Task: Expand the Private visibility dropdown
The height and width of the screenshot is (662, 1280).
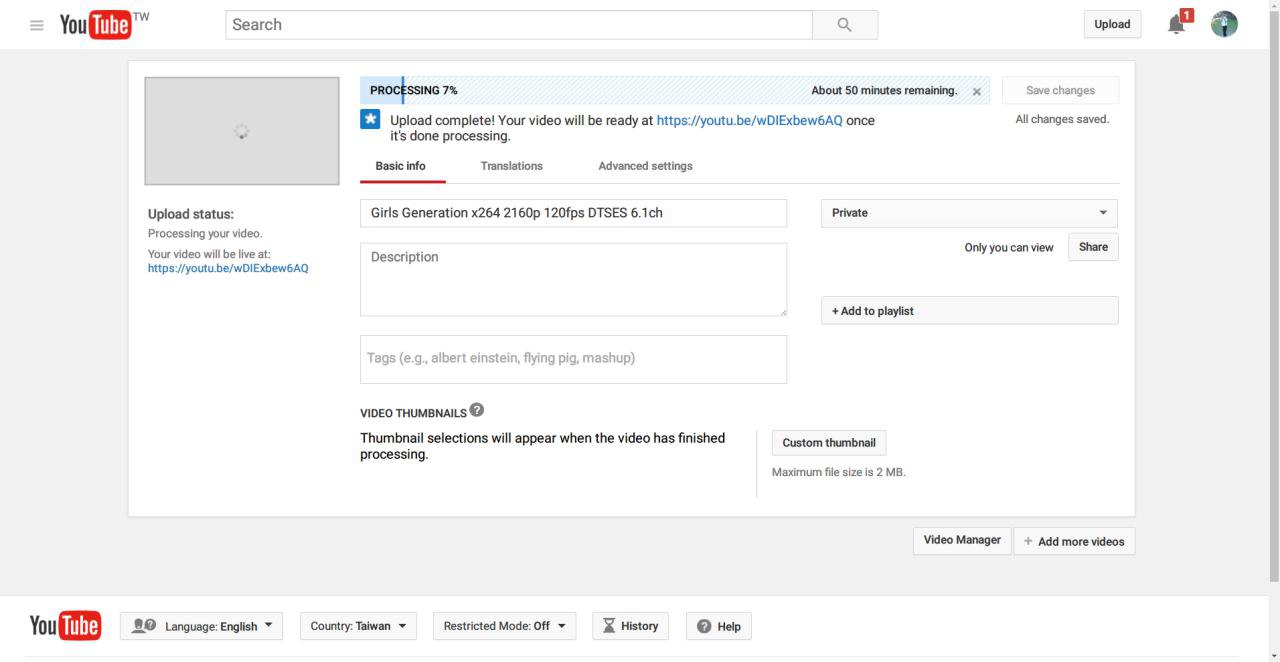Action: [968, 213]
